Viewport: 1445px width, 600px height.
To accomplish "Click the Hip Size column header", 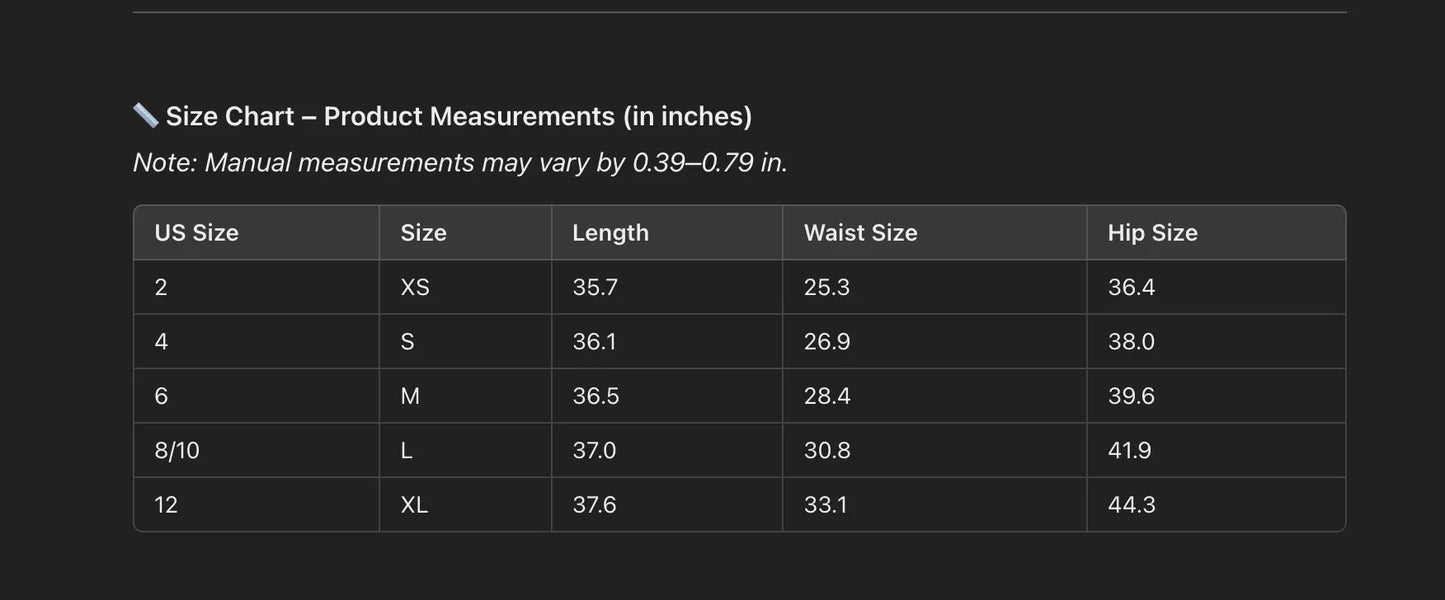I will (x=1152, y=233).
